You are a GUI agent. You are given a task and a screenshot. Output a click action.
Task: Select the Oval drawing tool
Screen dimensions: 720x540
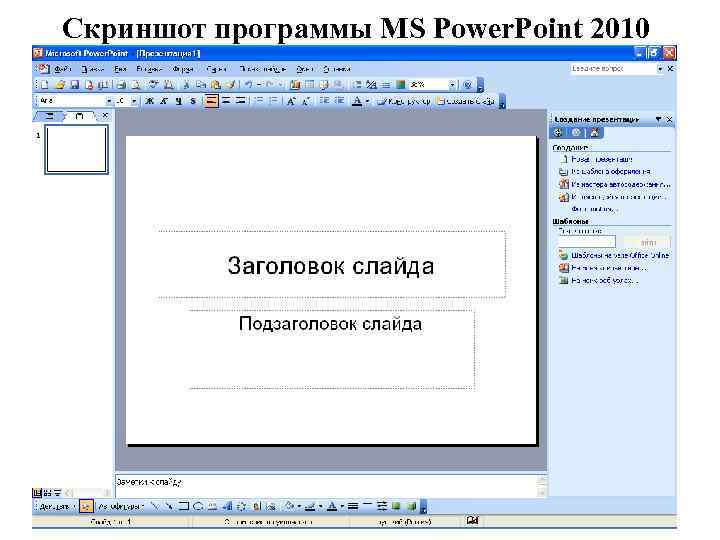click(198, 506)
